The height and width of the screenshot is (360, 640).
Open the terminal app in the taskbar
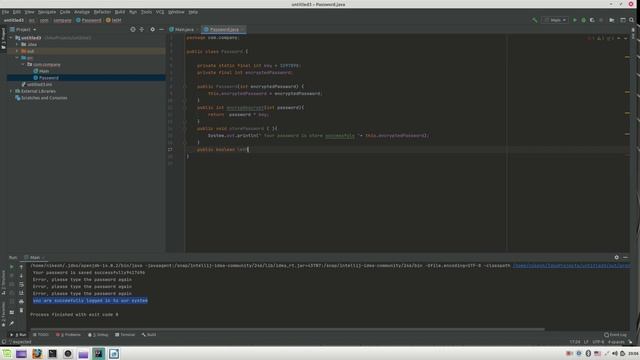tap(52, 353)
